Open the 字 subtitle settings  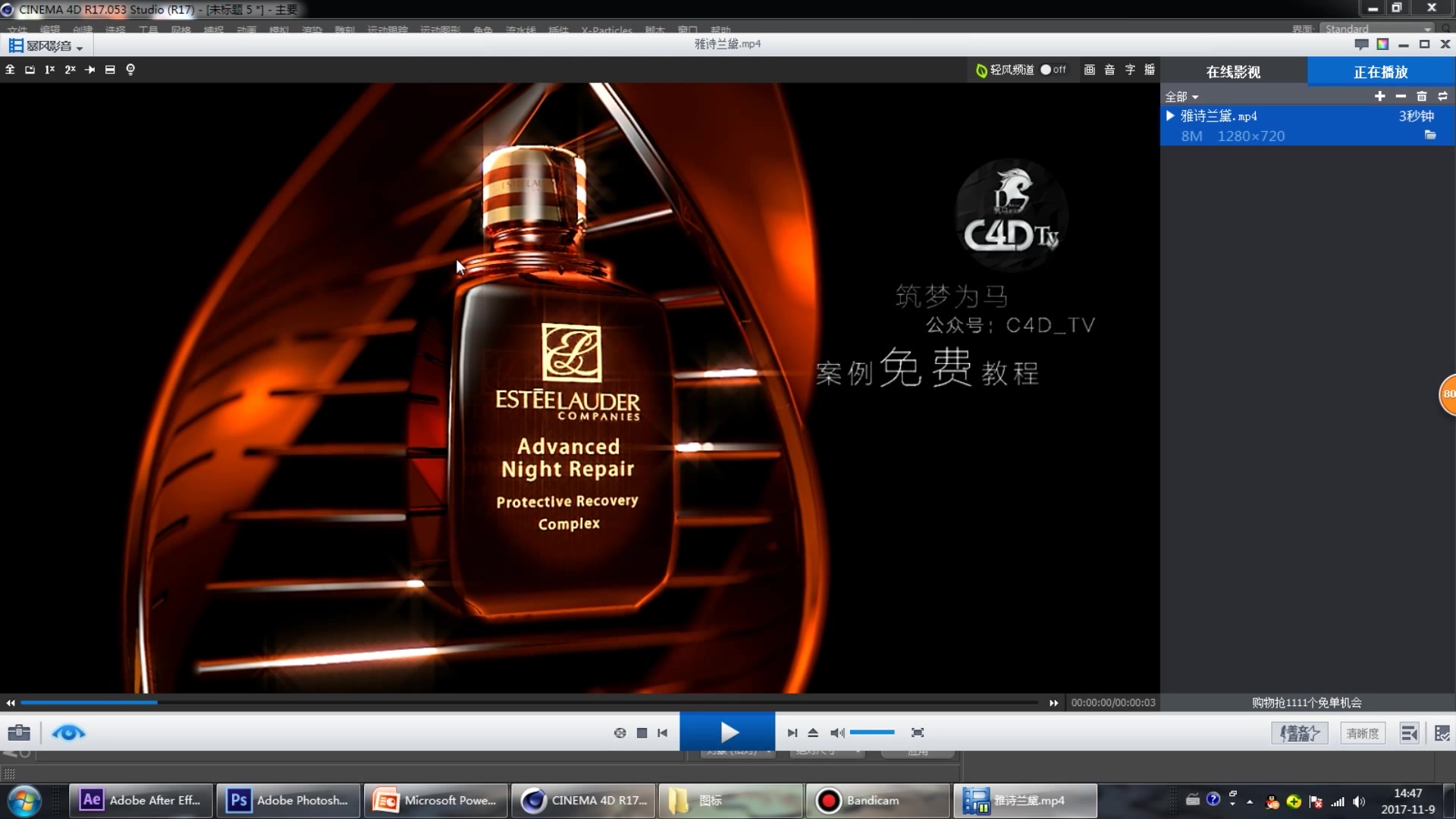tap(1130, 70)
